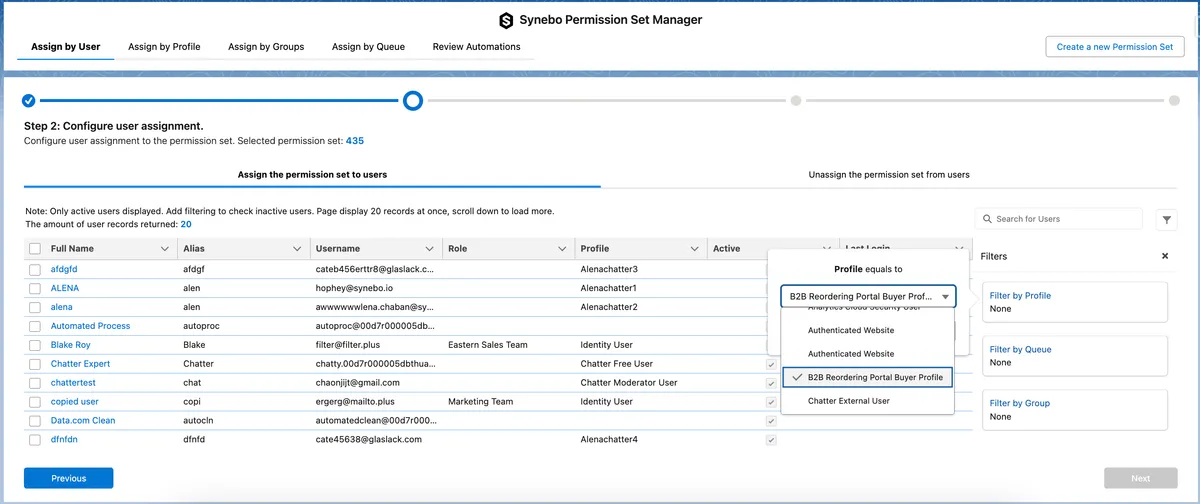The height and width of the screenshot is (504, 1200).
Task: Open the chattertest user link
Action: click(73, 383)
